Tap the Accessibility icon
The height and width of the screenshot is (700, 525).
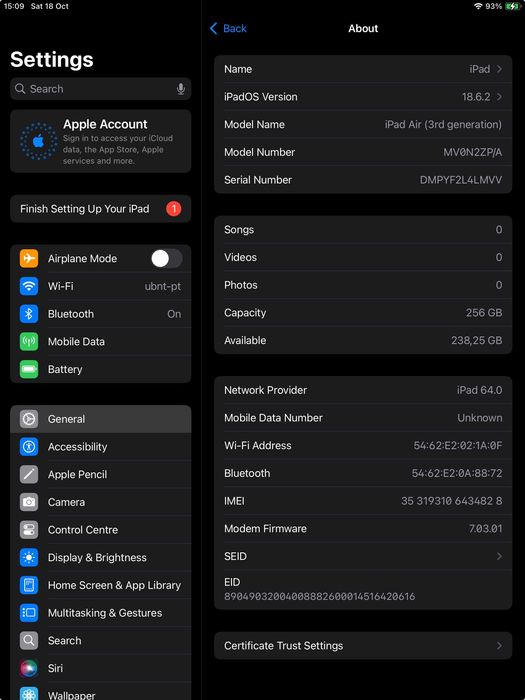[x=29, y=447]
